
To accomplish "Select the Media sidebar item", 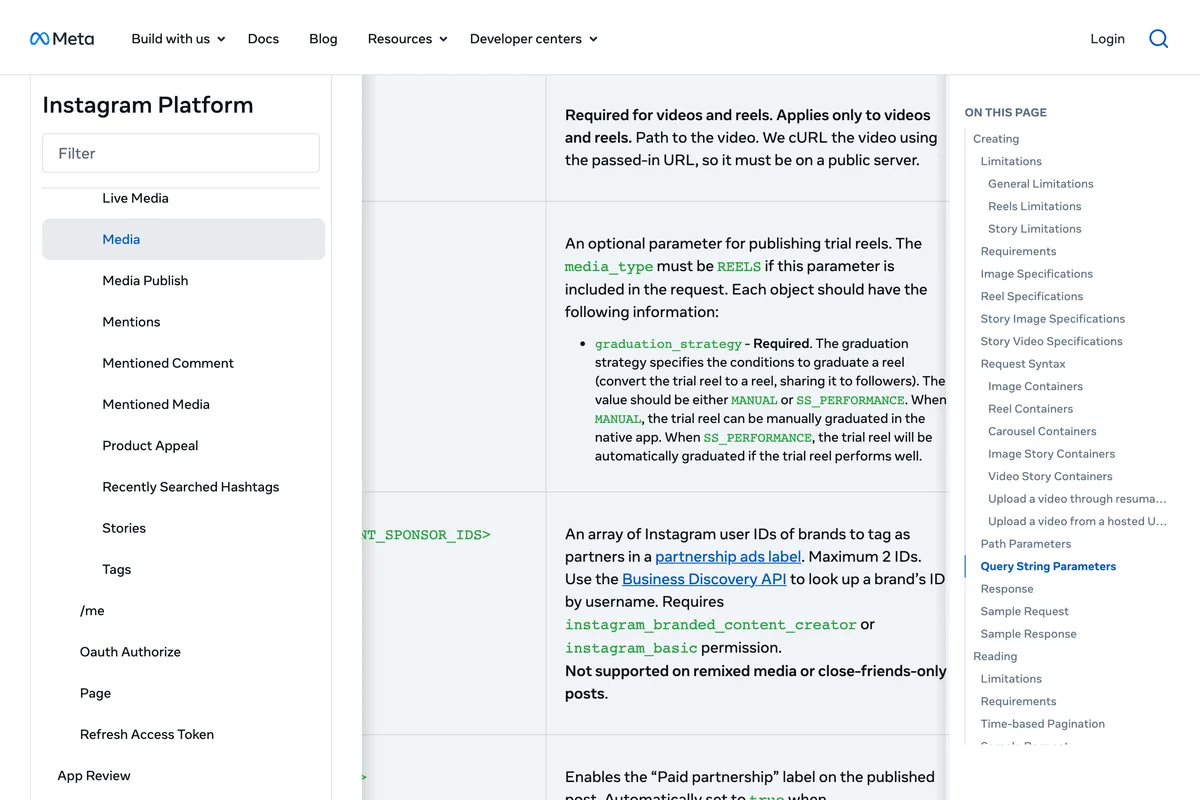I will click(183, 239).
